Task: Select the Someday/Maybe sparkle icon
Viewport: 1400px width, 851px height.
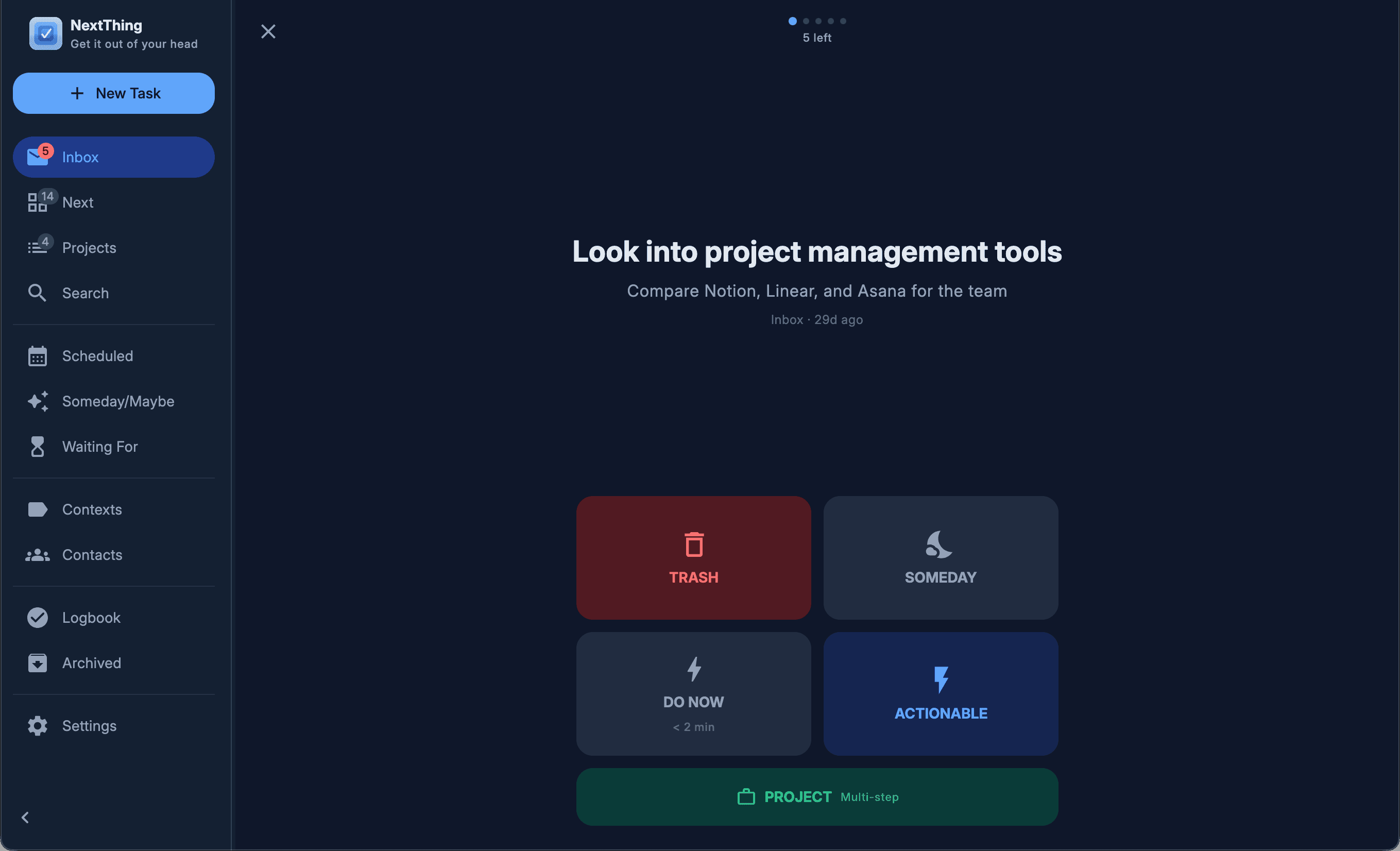Action: click(x=38, y=402)
